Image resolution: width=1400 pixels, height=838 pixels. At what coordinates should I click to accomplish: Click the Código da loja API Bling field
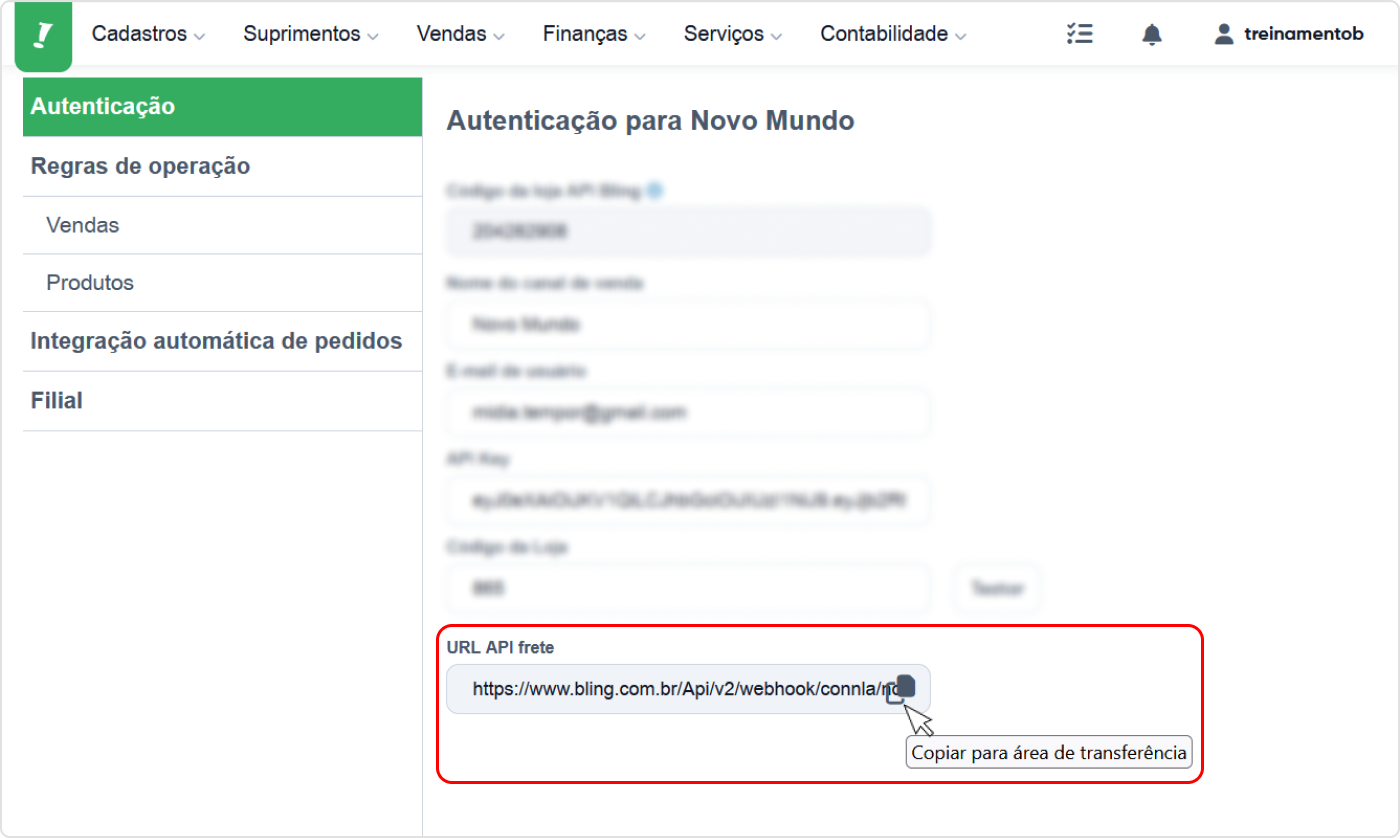tap(688, 232)
